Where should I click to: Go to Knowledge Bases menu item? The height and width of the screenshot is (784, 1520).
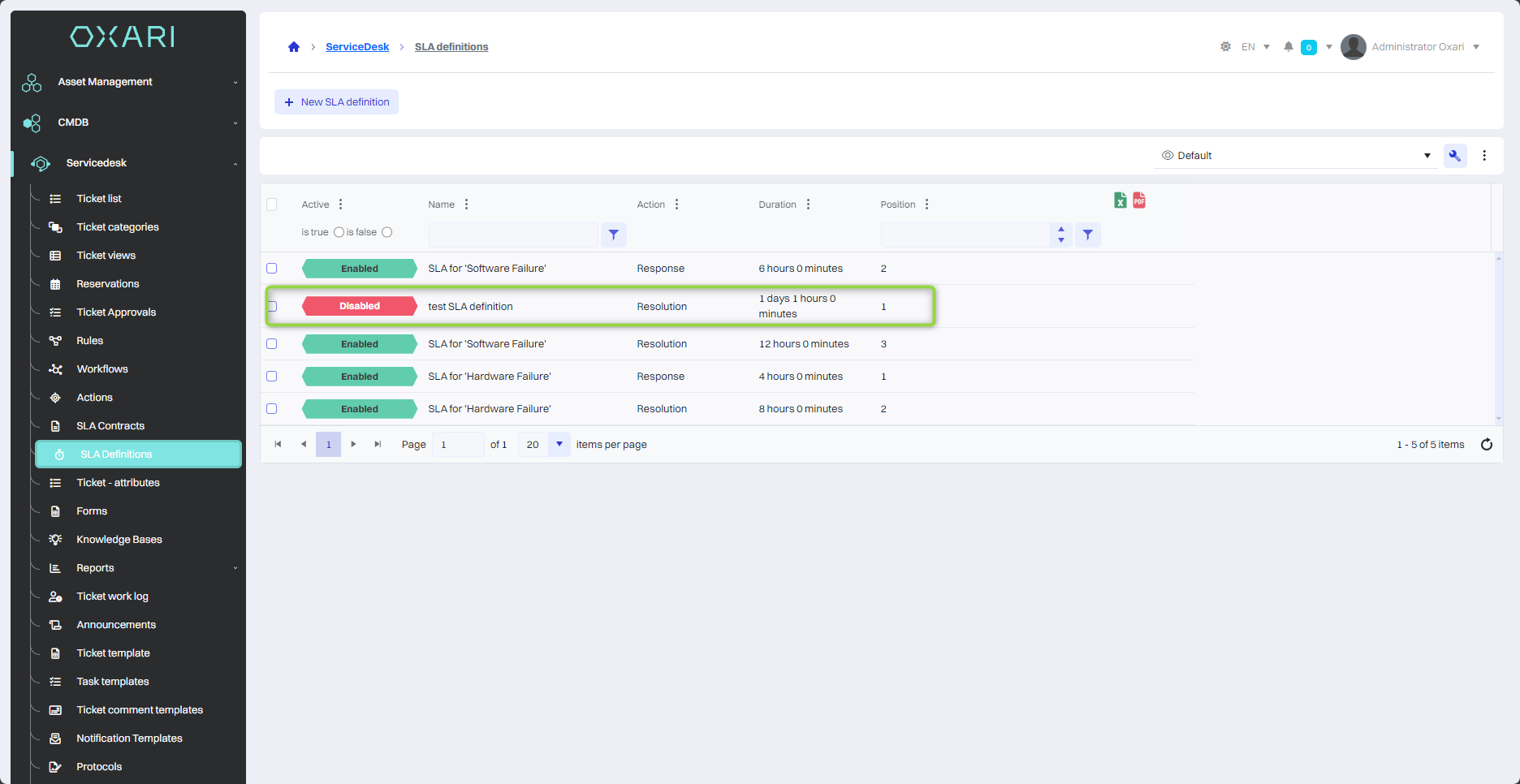coord(119,540)
